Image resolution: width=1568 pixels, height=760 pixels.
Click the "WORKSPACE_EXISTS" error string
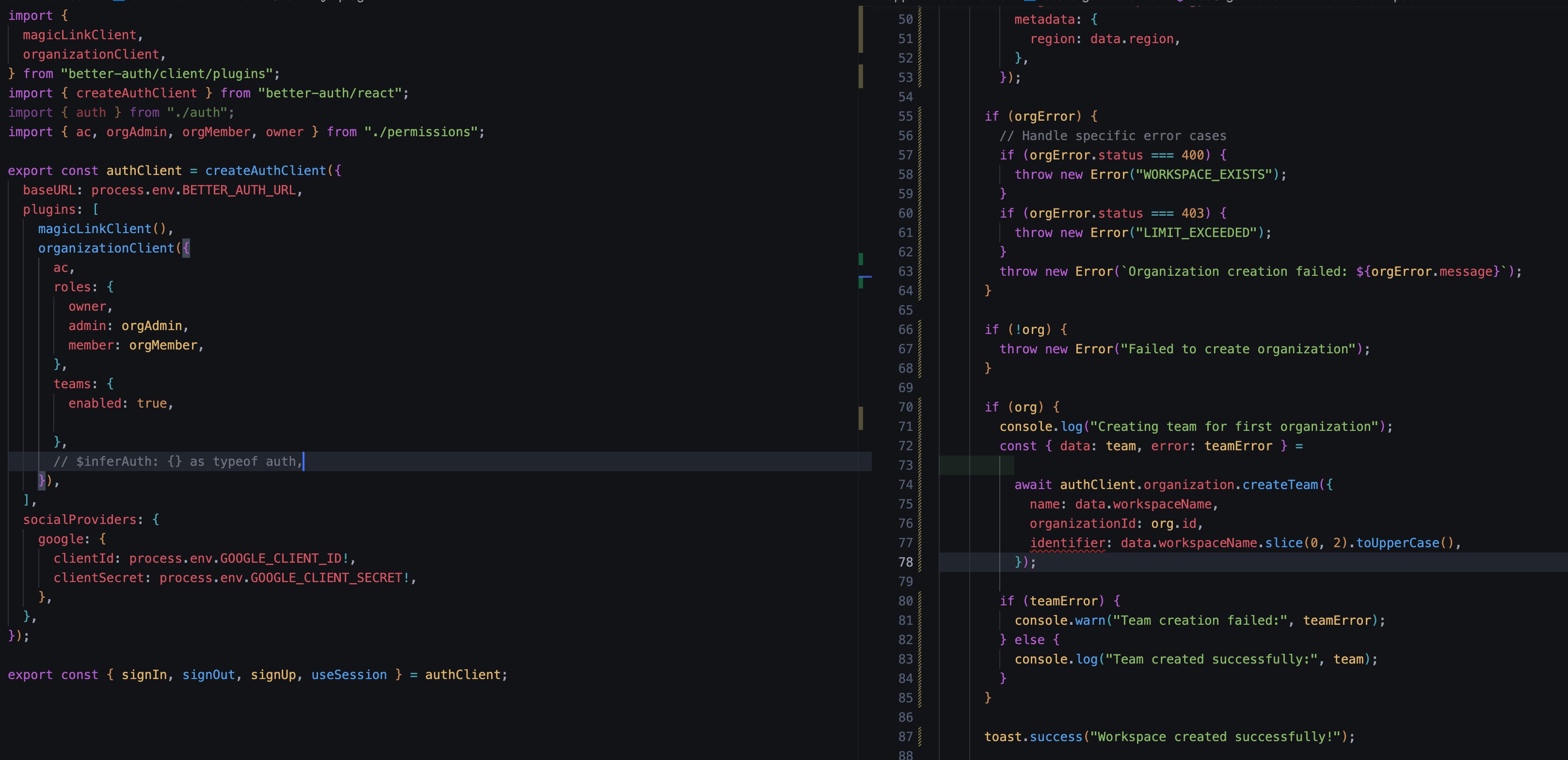1205,174
